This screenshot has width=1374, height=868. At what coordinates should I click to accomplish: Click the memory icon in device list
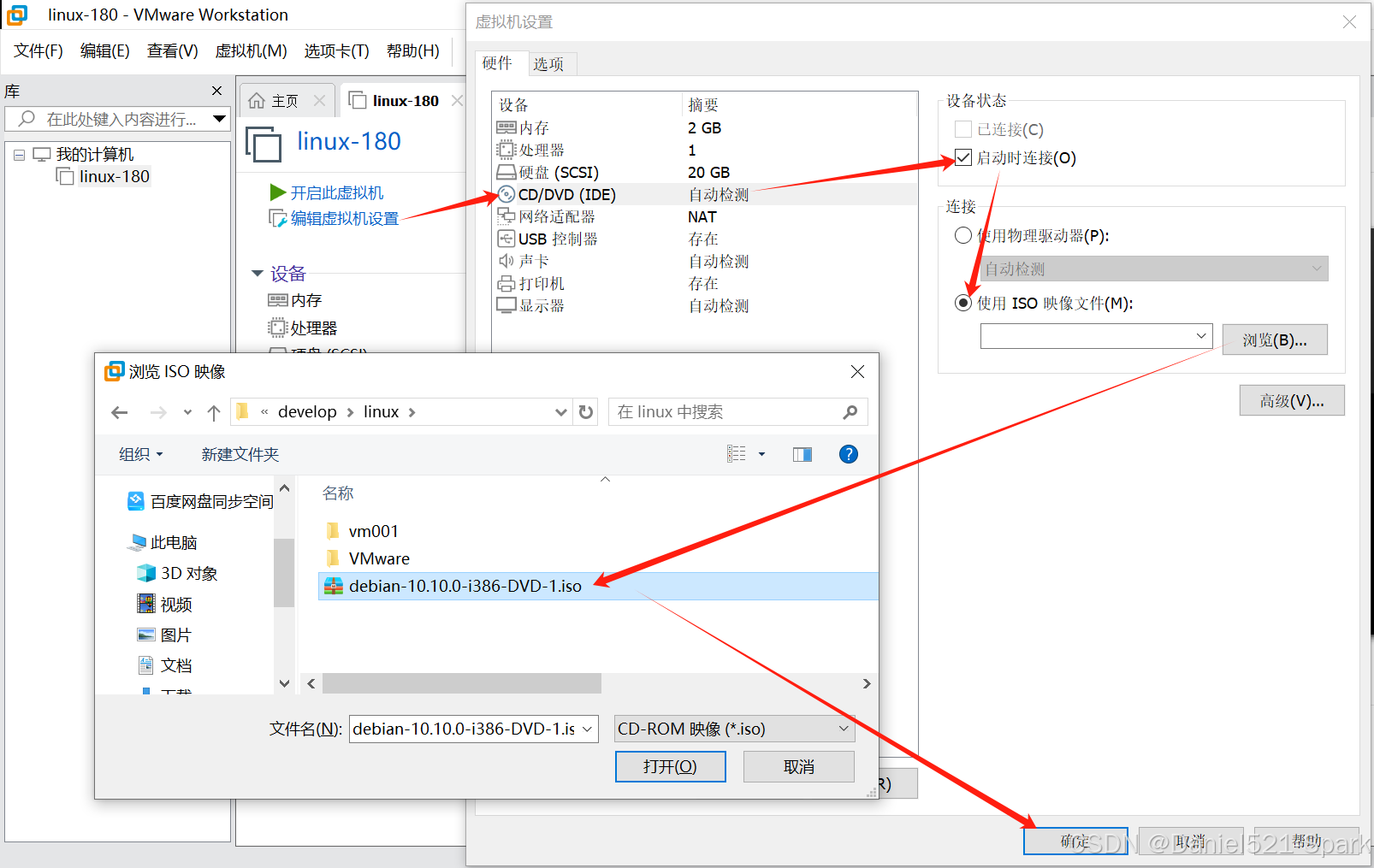coord(506,128)
